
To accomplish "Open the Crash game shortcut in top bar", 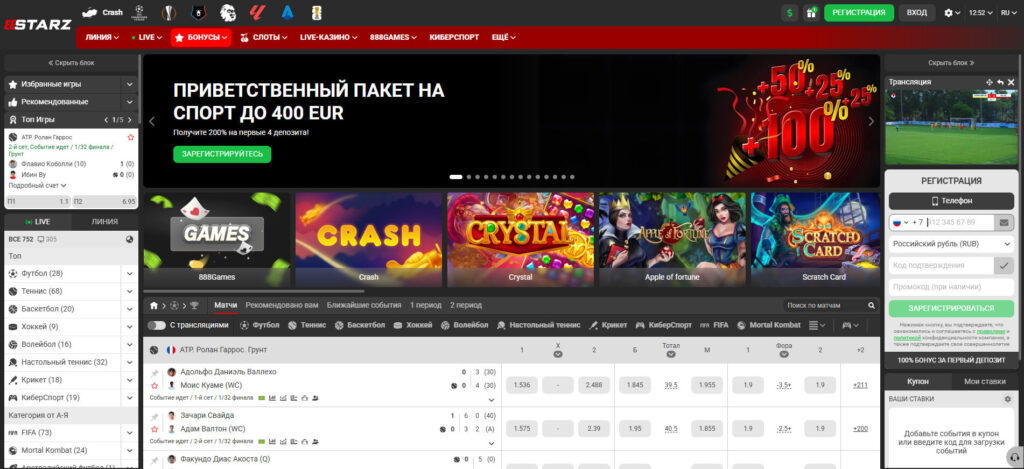I will point(103,12).
